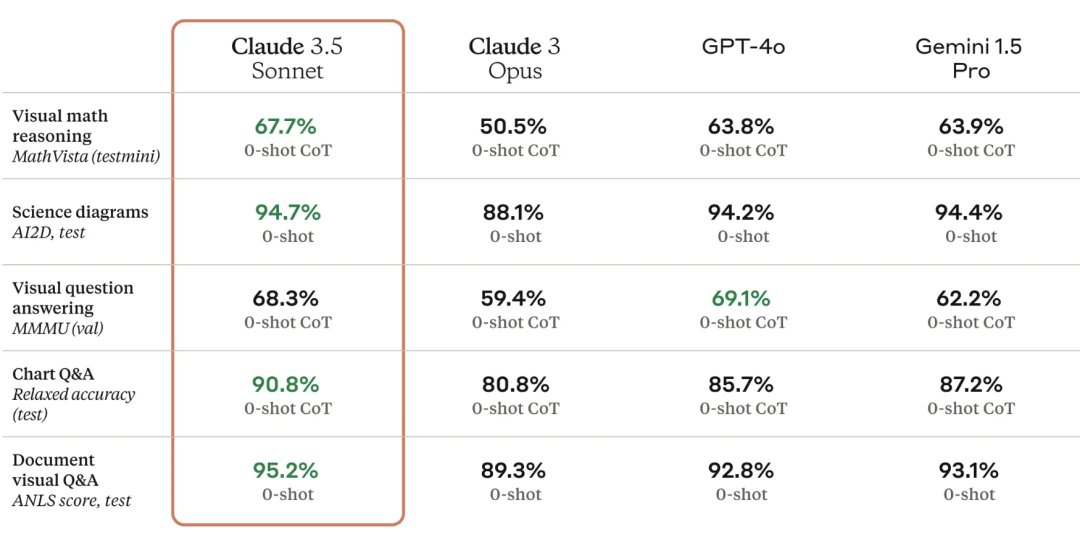Click Gemini 1.5 Pro's 93.1% score

coord(970,471)
